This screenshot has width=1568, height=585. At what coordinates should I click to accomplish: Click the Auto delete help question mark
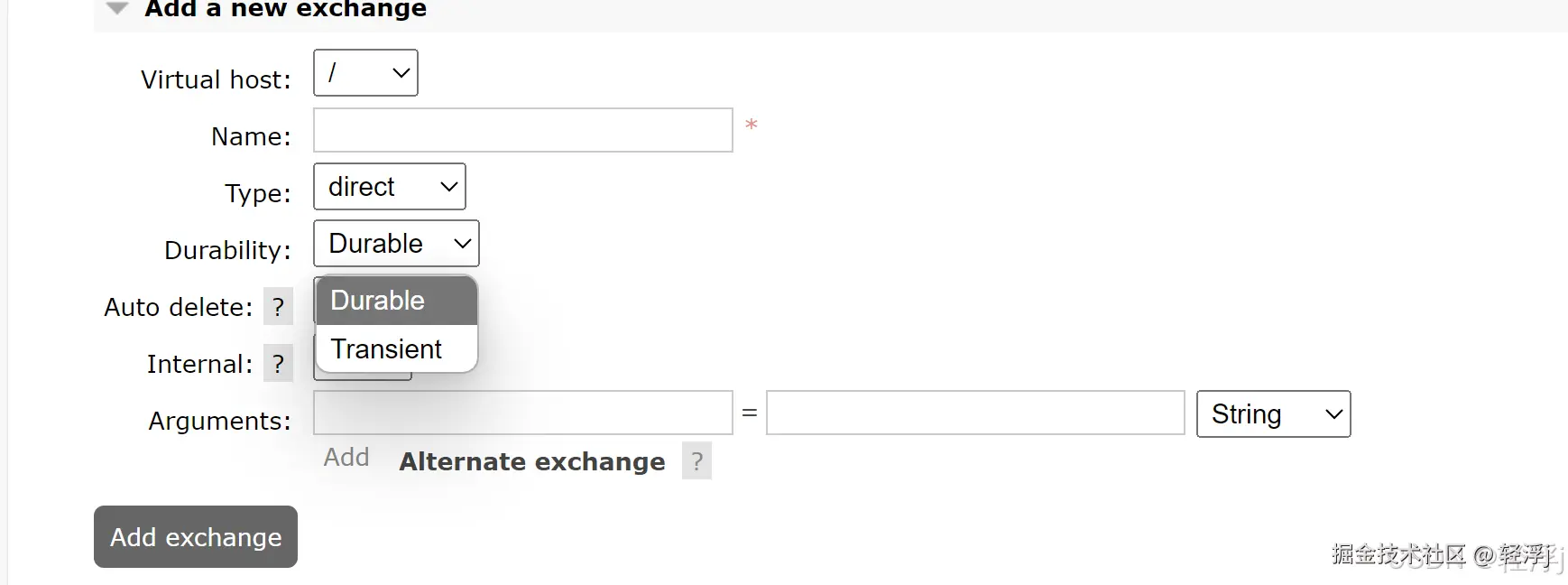tap(278, 307)
